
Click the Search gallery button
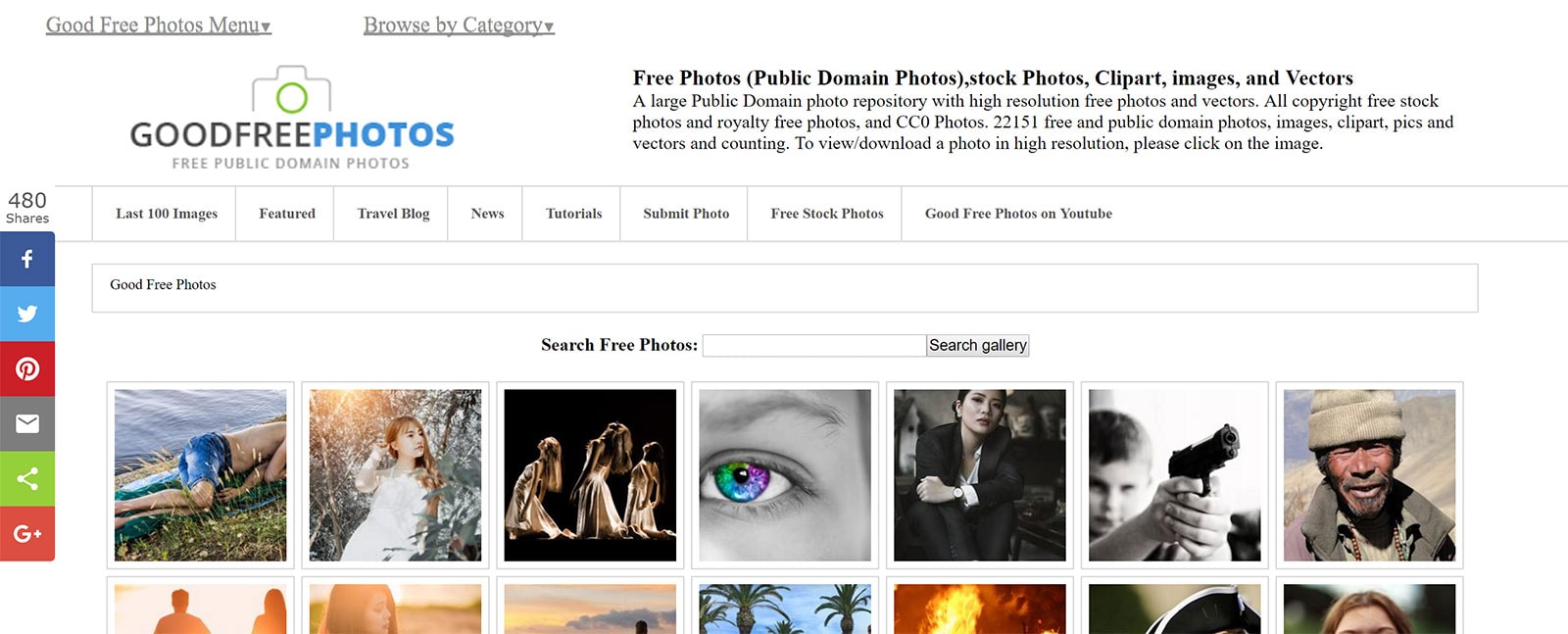click(978, 345)
